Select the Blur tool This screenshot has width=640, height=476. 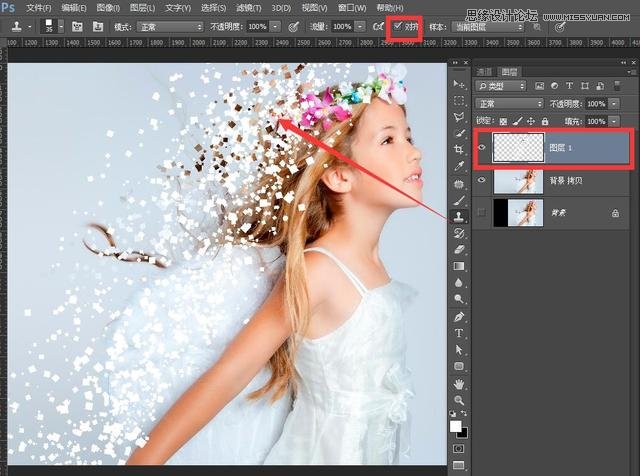pos(459,282)
